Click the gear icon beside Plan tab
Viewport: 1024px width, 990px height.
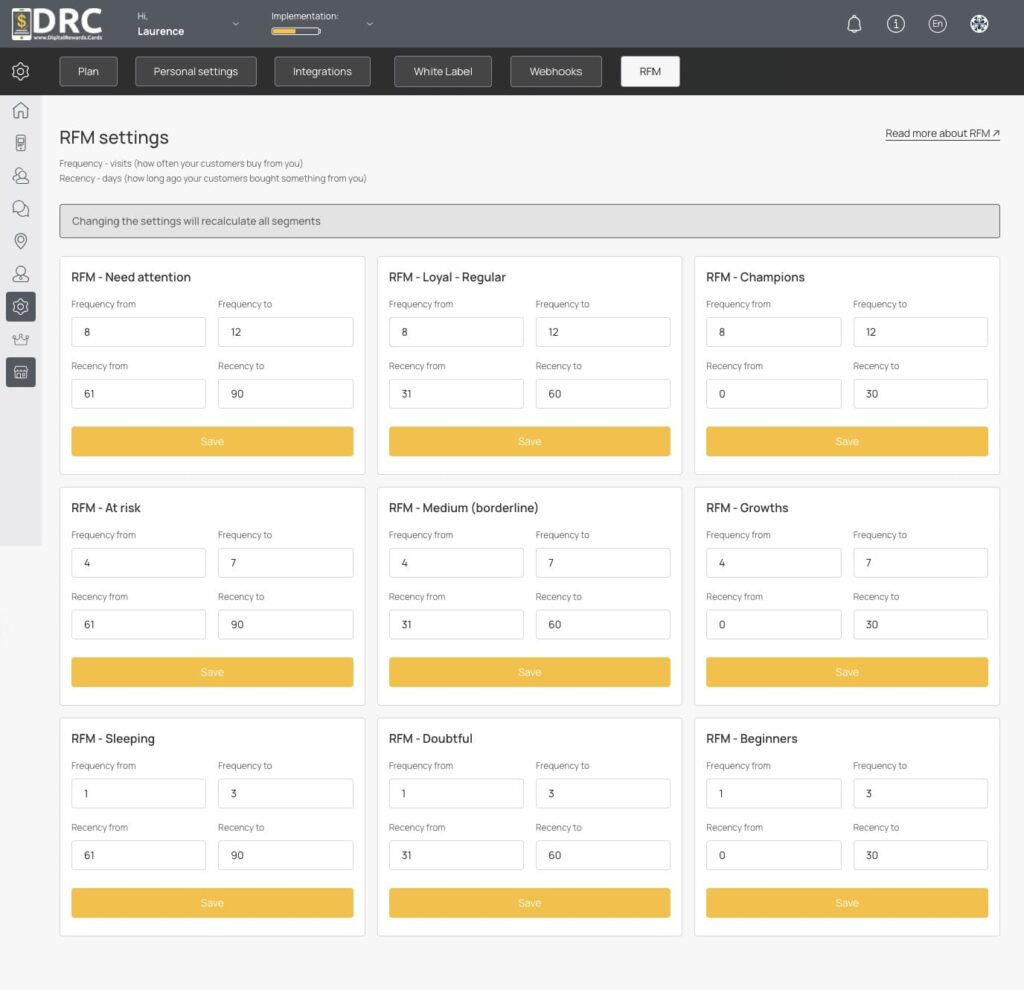pos(21,71)
